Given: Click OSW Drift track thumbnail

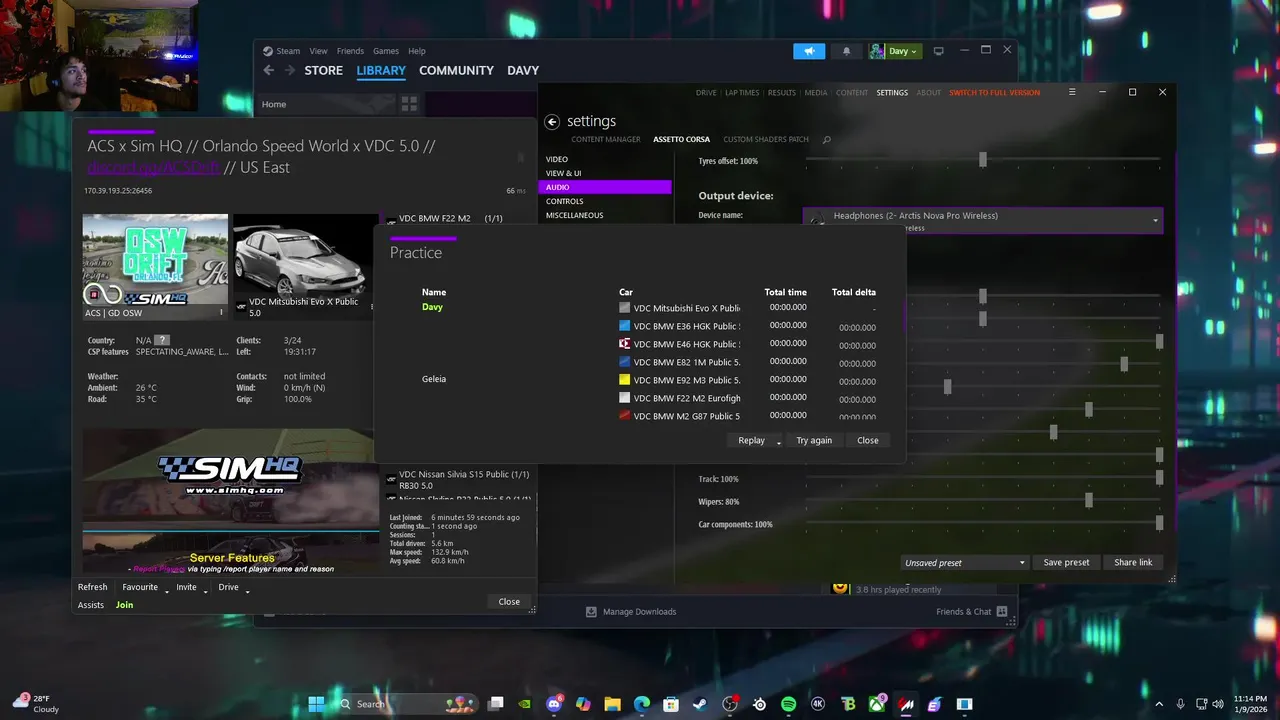Looking at the screenshot, I should 155,267.
